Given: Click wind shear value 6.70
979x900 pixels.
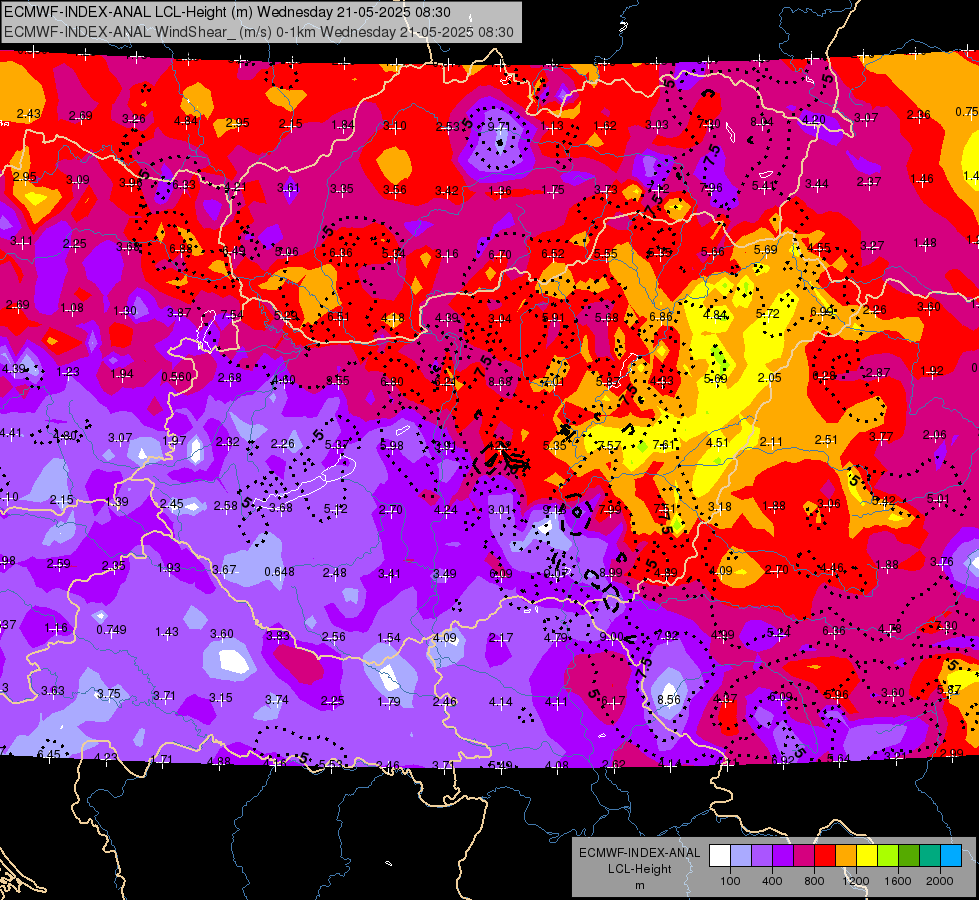Looking at the screenshot, I should (500, 254).
